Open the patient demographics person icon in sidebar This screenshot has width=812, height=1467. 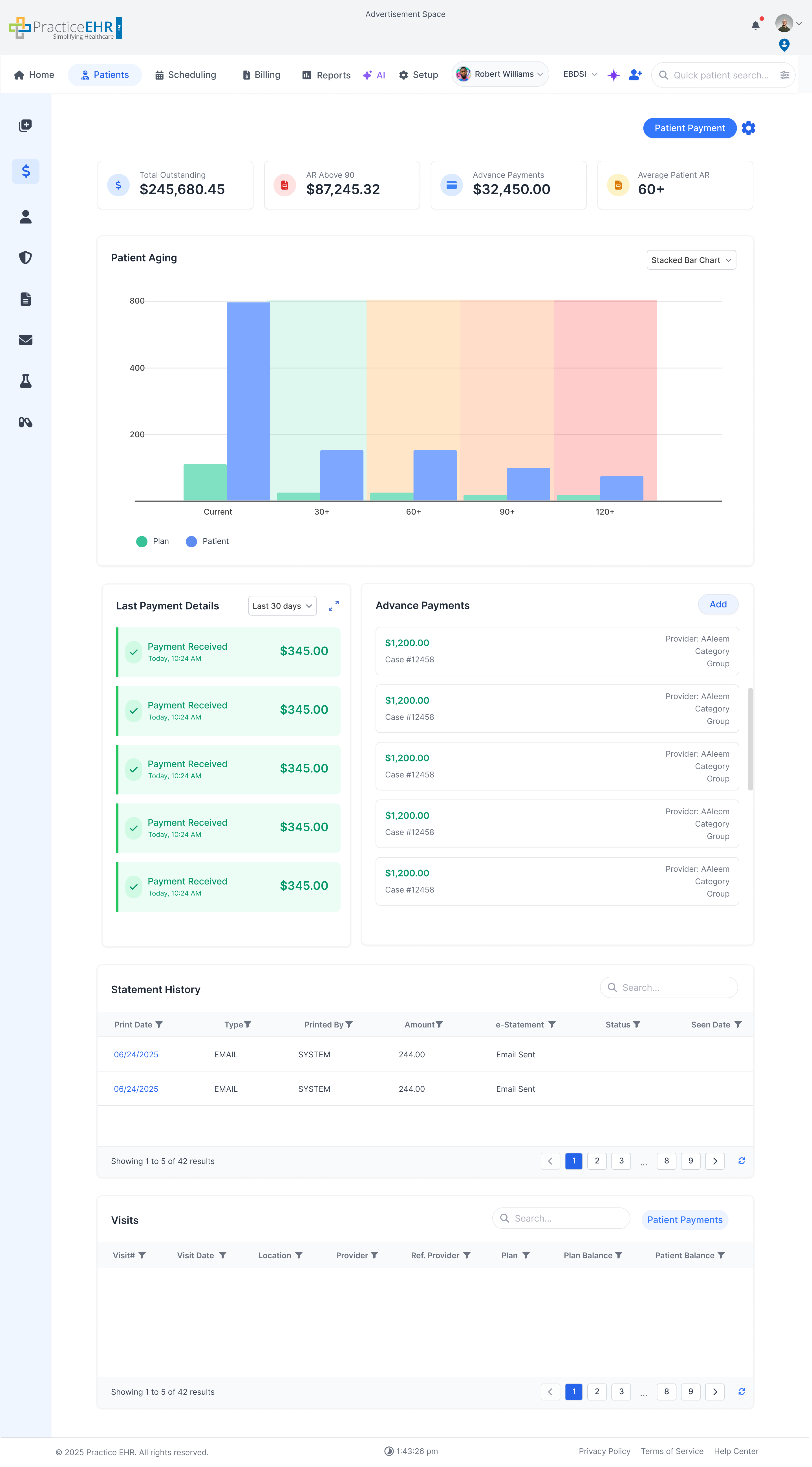[x=25, y=216]
